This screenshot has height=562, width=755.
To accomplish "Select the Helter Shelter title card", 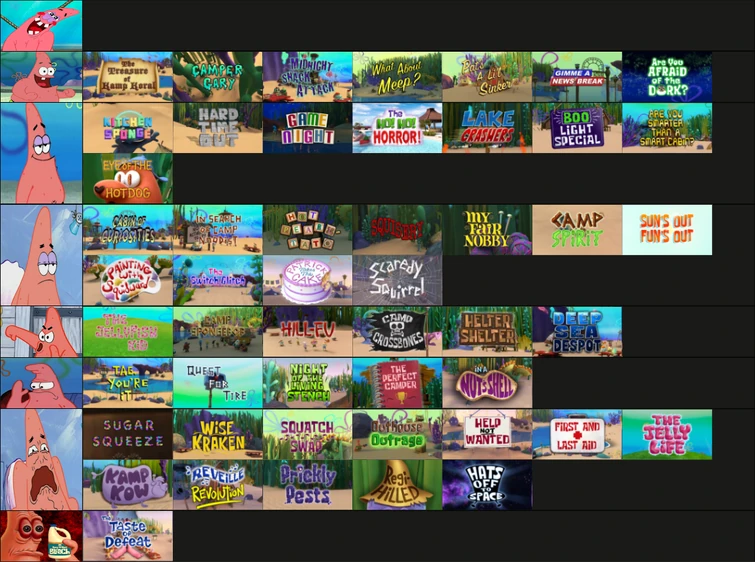I will (487, 332).
